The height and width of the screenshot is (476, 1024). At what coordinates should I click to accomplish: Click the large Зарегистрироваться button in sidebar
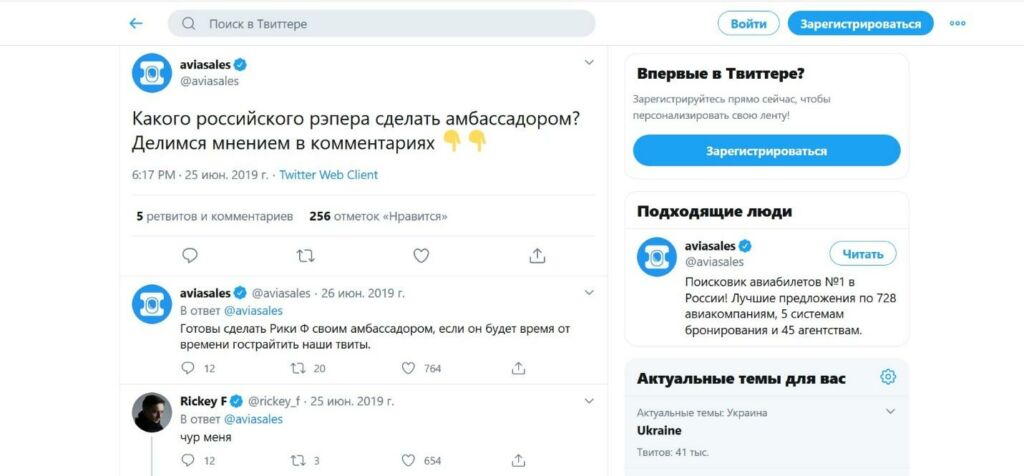(766, 151)
